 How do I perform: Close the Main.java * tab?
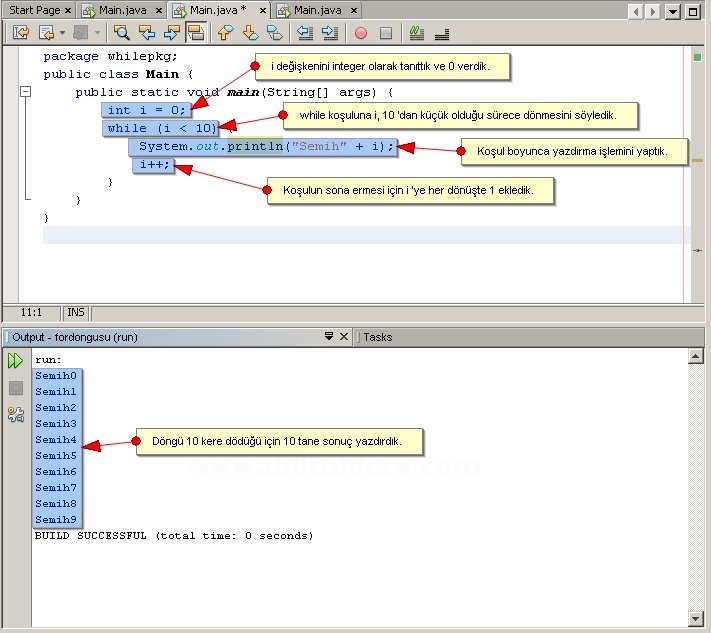pos(263,10)
